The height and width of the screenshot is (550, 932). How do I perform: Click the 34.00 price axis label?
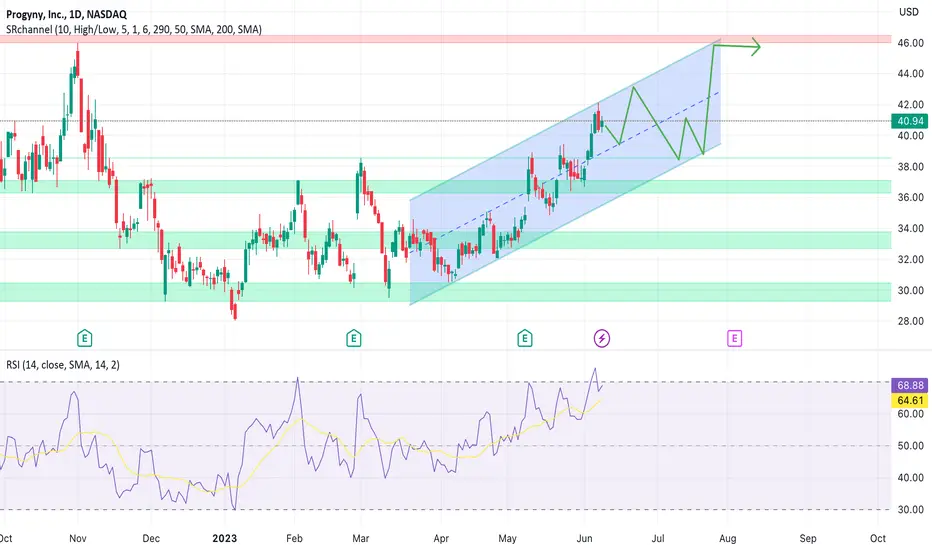(x=910, y=228)
